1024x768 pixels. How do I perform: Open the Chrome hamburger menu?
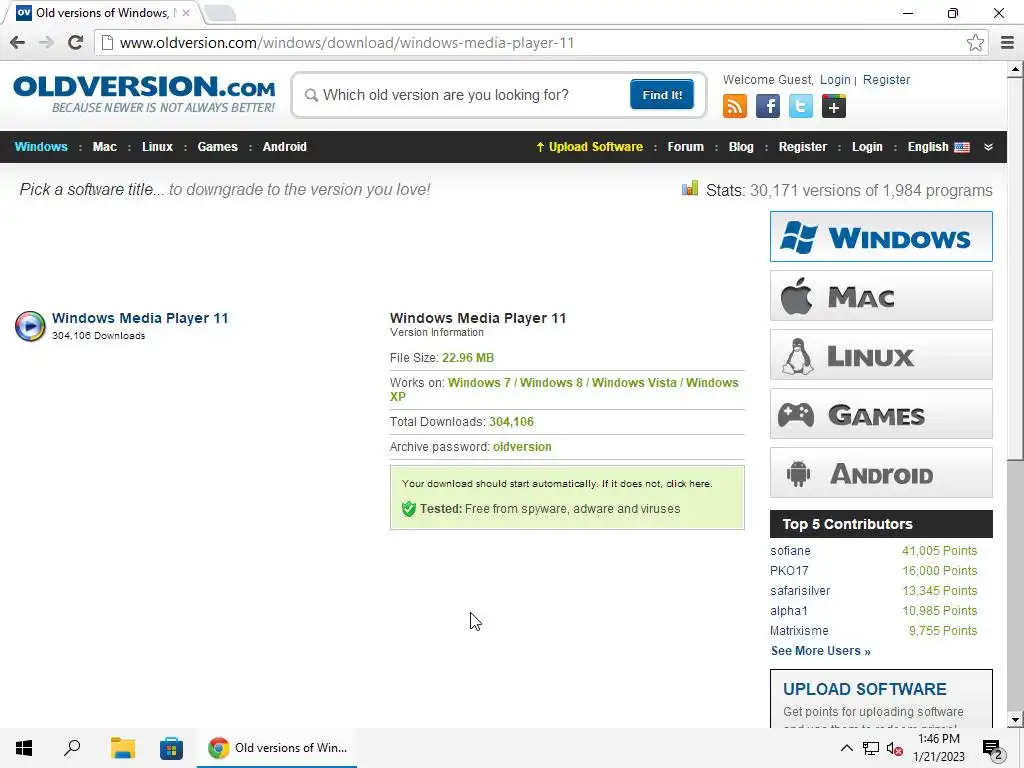[1007, 42]
